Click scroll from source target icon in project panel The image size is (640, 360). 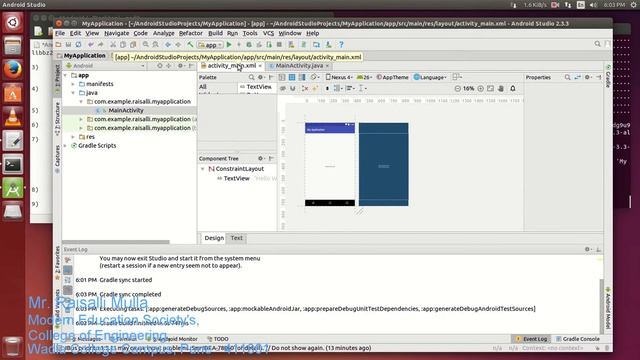coord(160,66)
